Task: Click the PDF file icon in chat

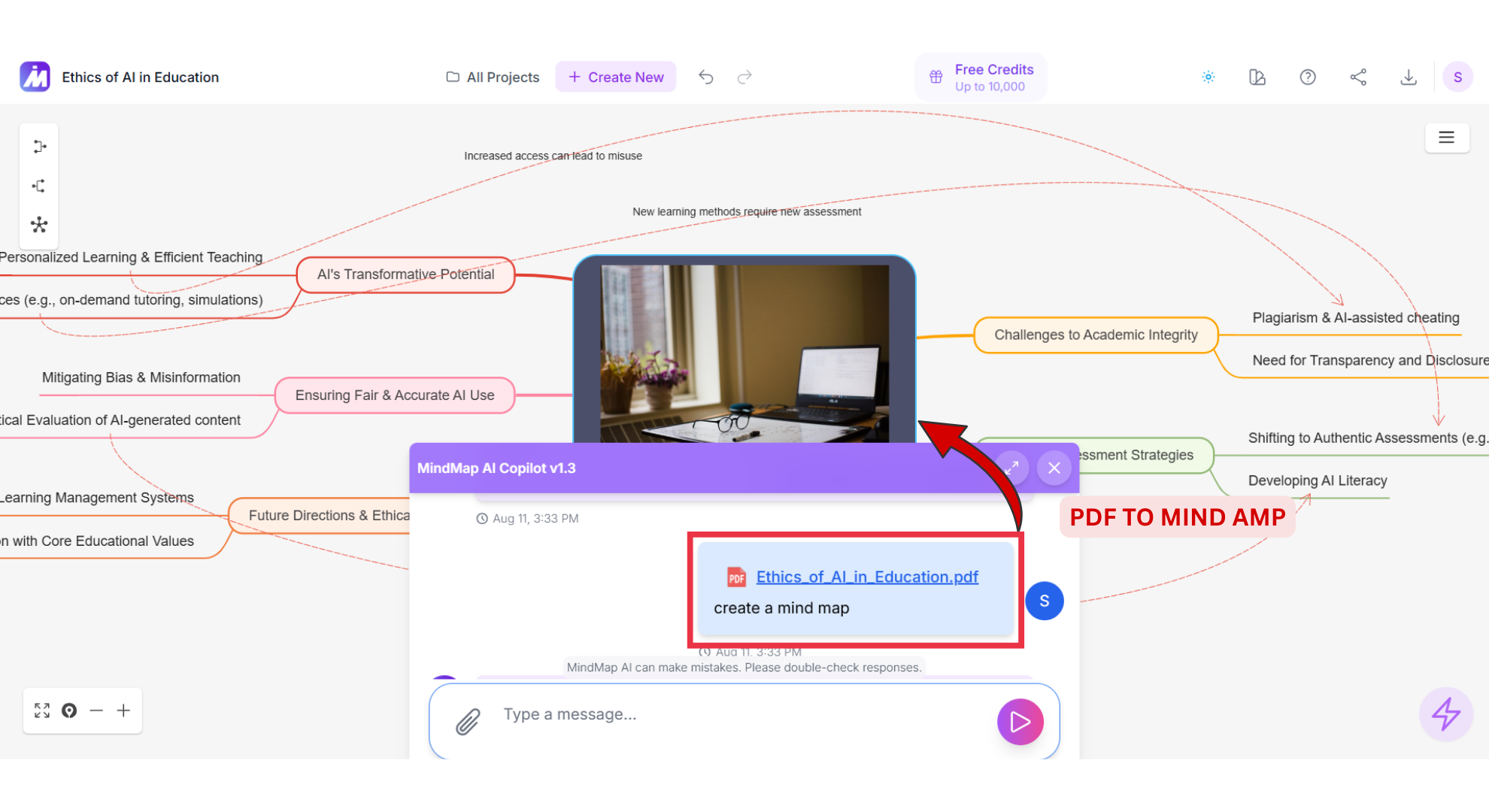Action: coord(736,577)
